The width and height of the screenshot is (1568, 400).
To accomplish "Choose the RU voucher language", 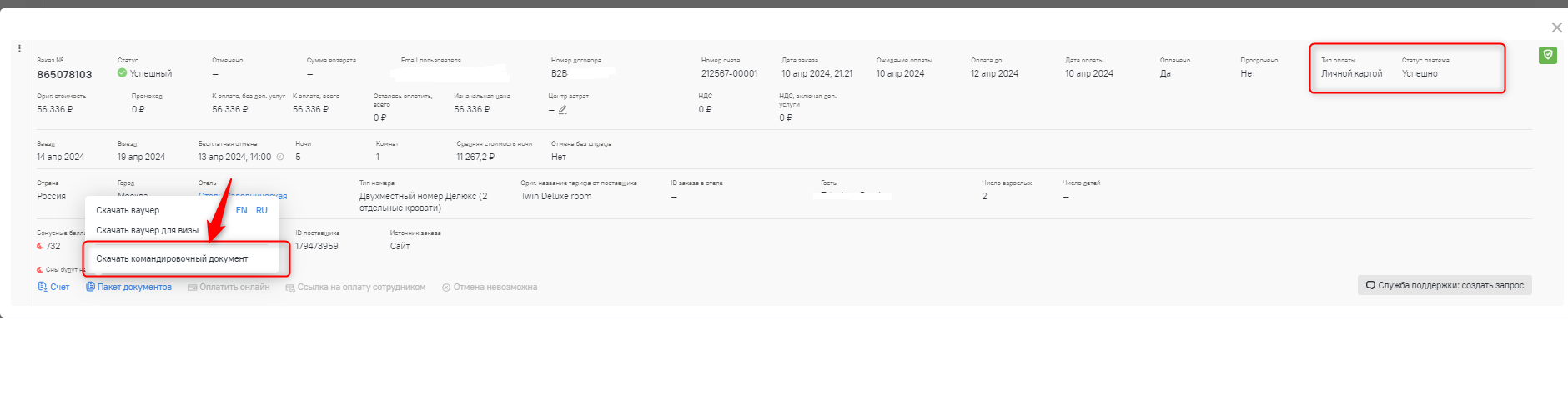I will 262,210.
